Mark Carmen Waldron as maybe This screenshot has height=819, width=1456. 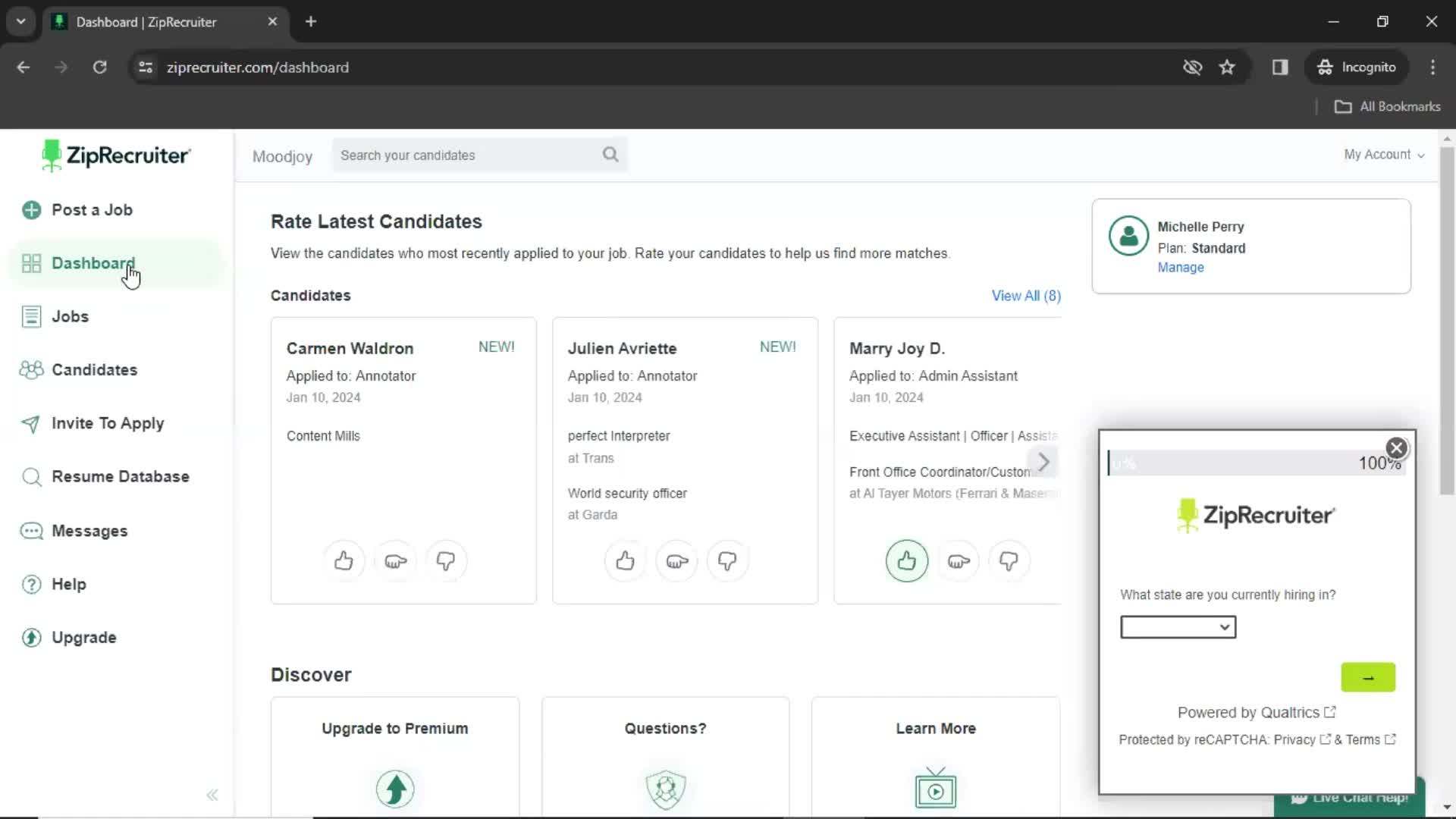(395, 561)
